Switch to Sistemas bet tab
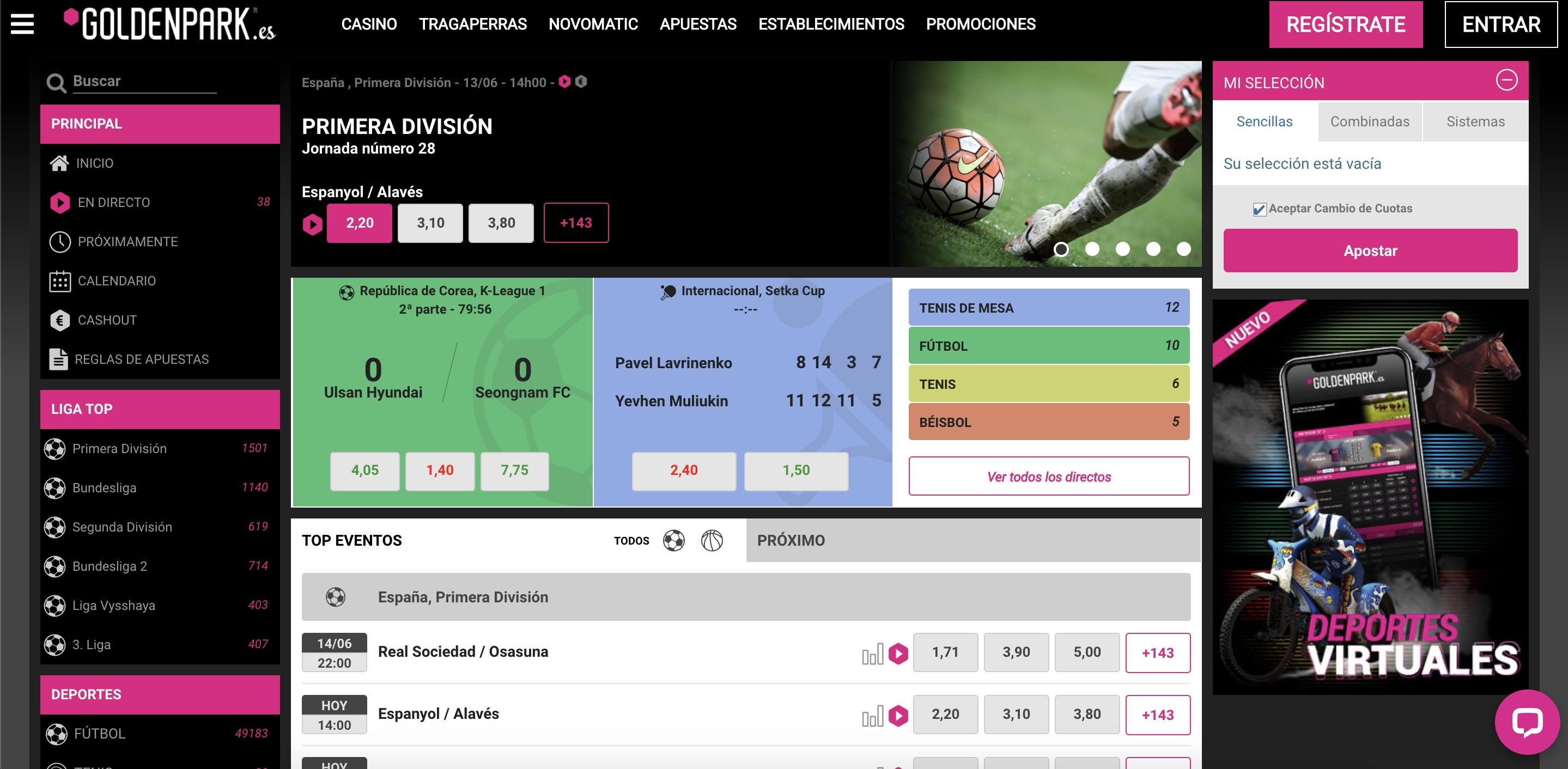 point(1475,121)
